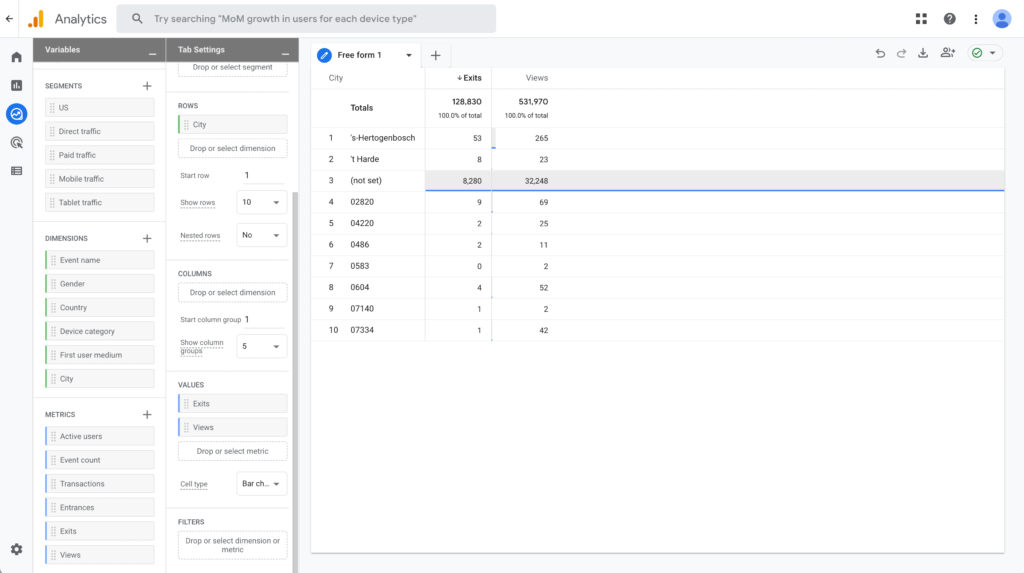This screenshot has height=573, width=1024.
Task: Expand the Nested rows dropdown
Action: coord(262,235)
